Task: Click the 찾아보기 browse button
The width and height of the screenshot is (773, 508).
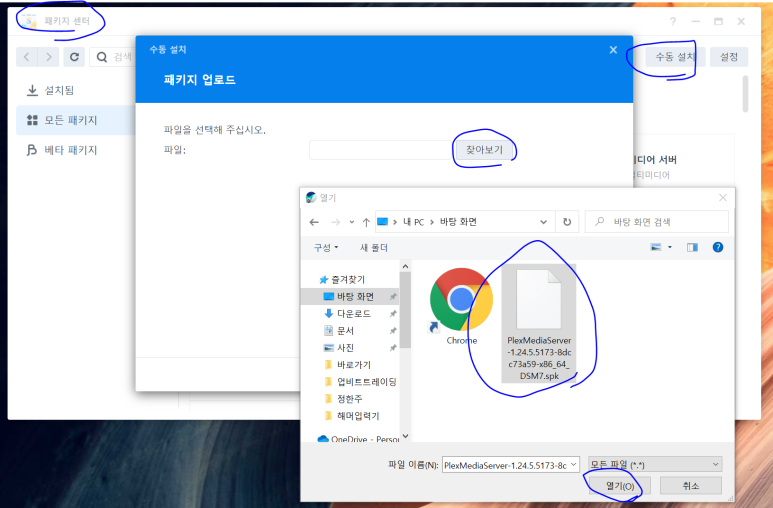Action: click(x=484, y=150)
